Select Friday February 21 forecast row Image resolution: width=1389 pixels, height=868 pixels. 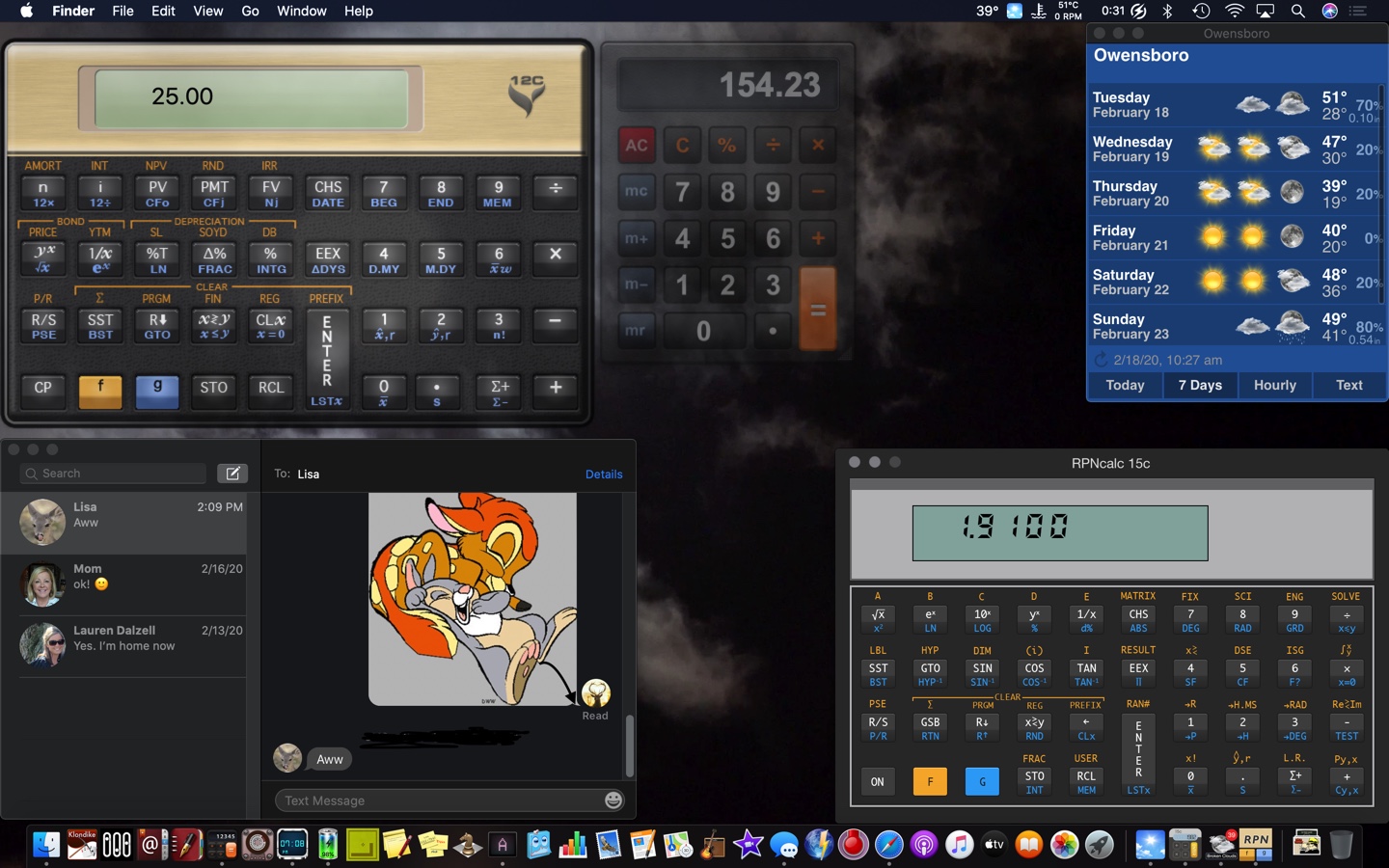pyautogui.click(x=1237, y=237)
